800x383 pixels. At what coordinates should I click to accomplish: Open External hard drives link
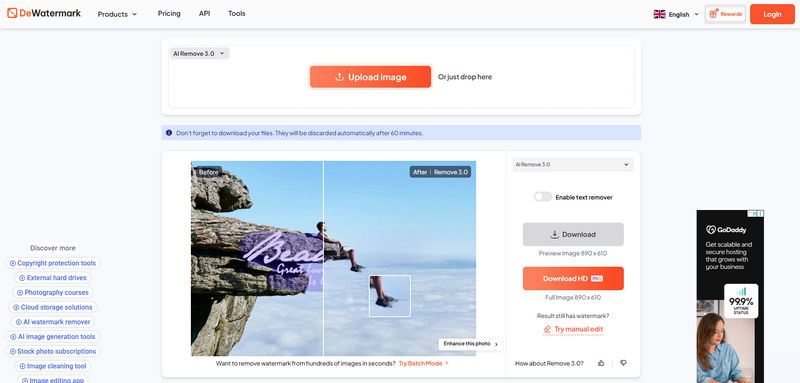pyautogui.click(x=53, y=278)
